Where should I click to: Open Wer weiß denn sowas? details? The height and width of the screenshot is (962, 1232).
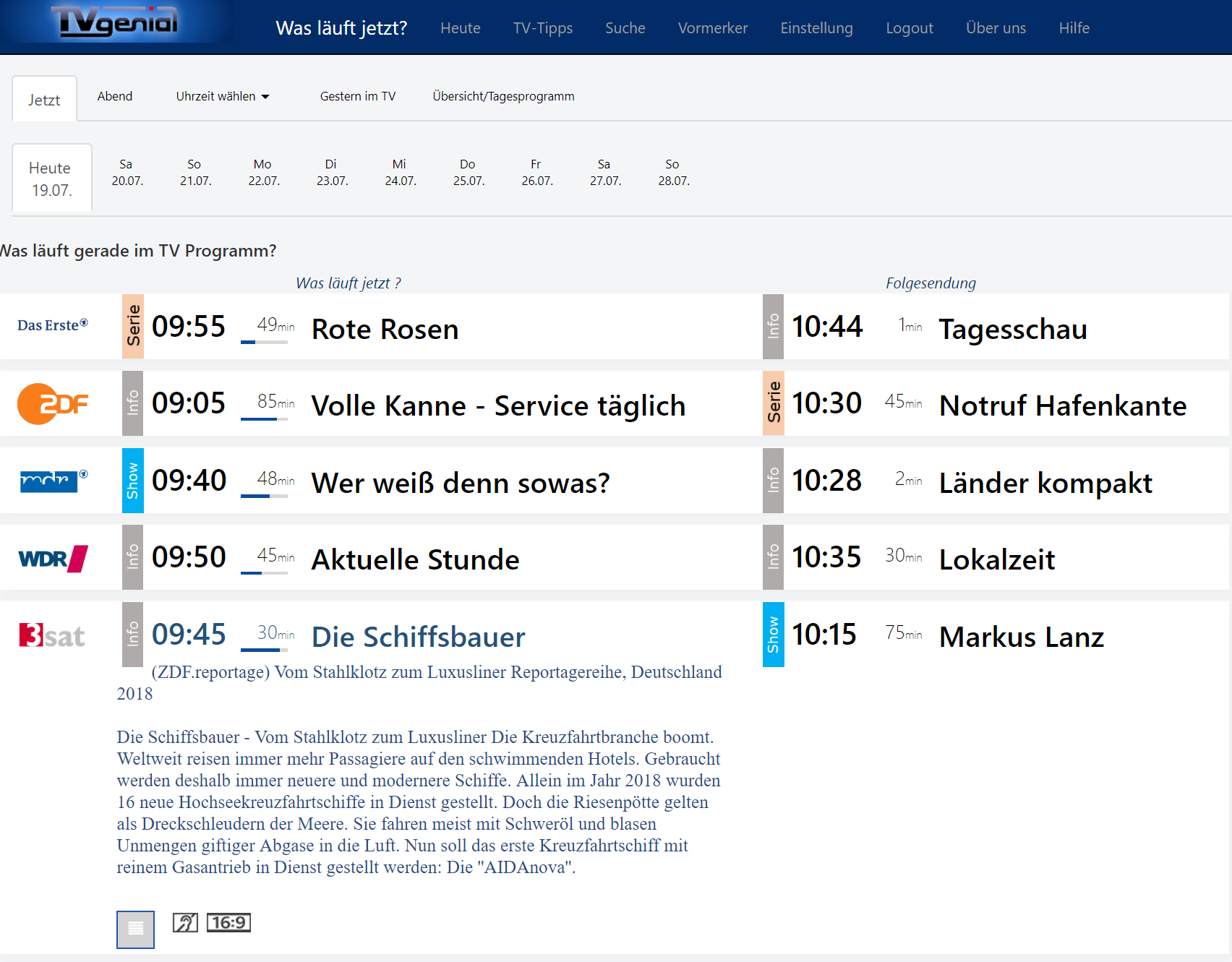pyautogui.click(x=461, y=483)
